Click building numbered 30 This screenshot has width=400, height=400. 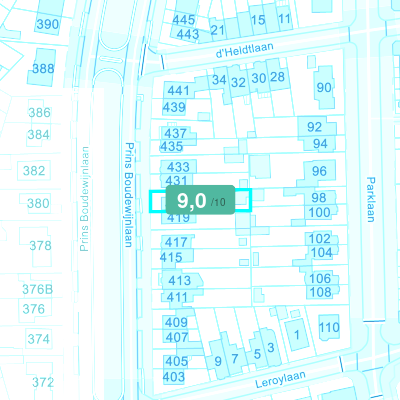tap(259, 78)
